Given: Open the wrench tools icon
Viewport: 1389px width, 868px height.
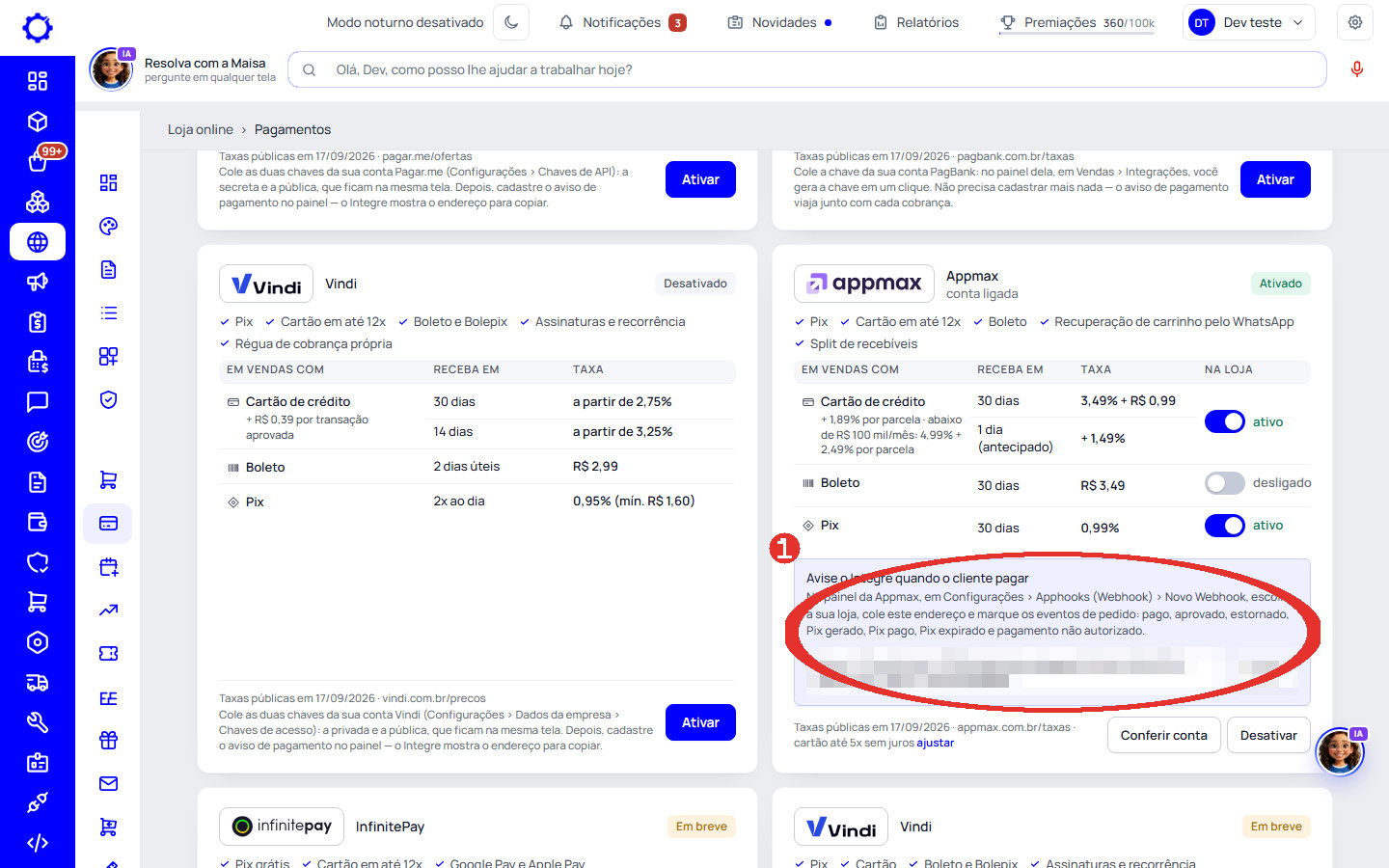Looking at the screenshot, I should point(38,722).
